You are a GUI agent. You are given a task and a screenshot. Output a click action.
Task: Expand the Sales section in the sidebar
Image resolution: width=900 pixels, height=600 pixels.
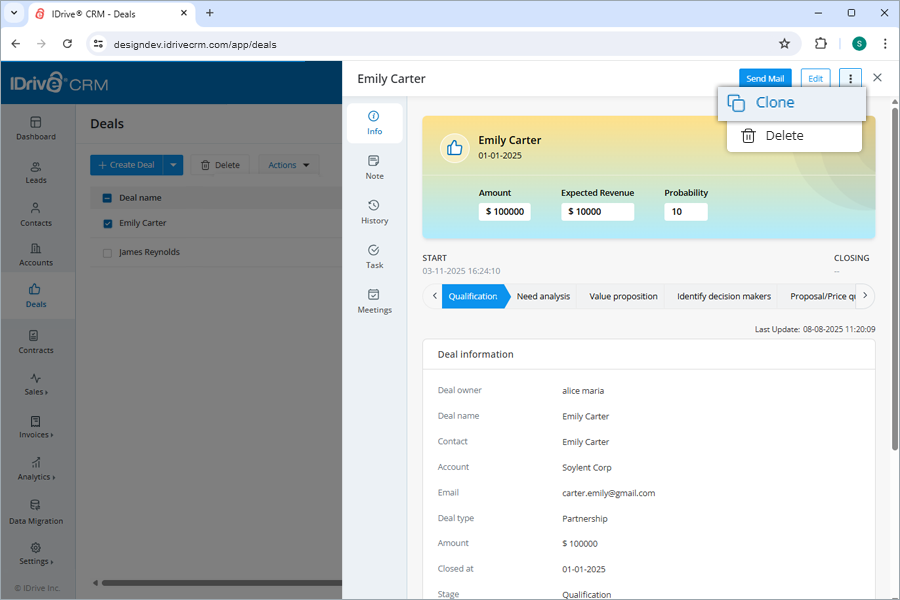coord(36,387)
